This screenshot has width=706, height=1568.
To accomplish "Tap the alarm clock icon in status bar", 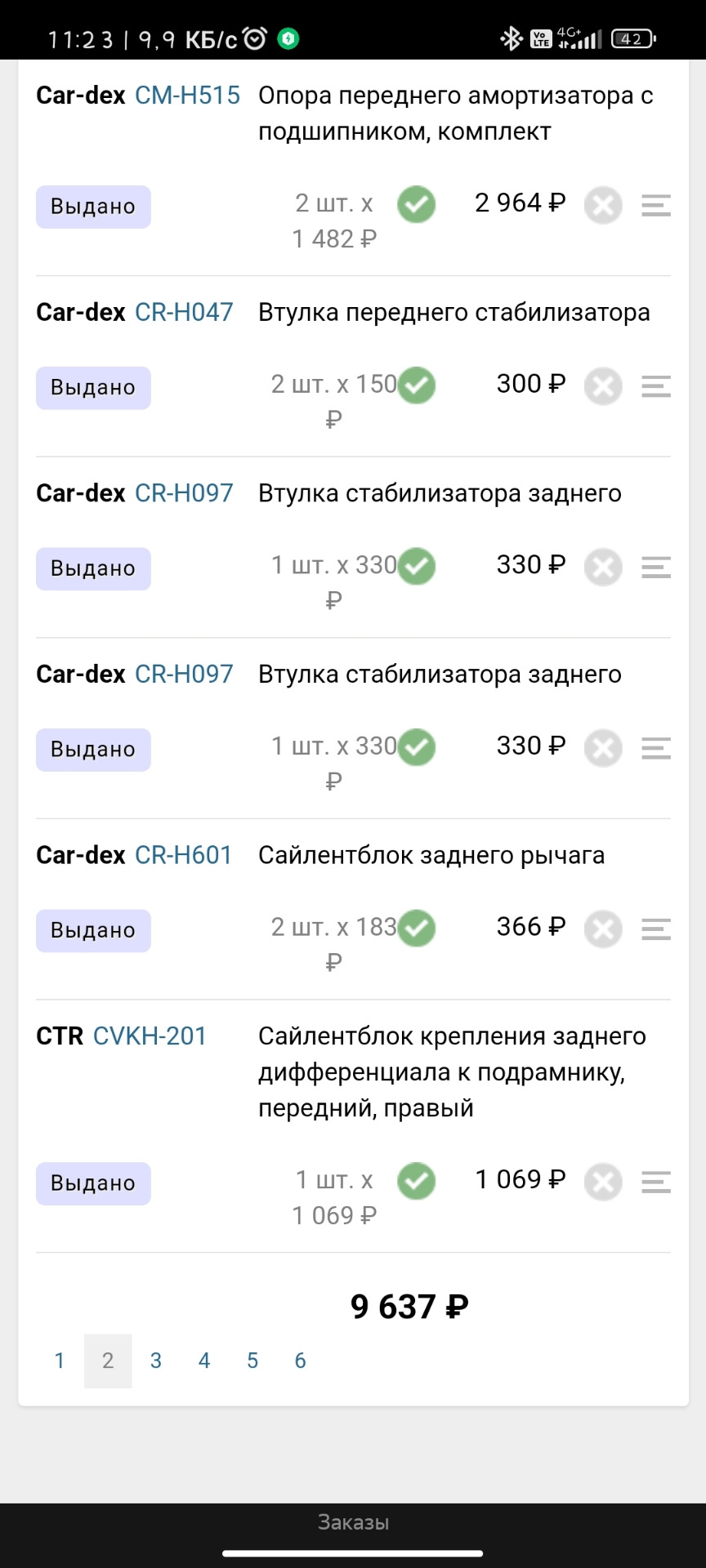I will 253,37.
